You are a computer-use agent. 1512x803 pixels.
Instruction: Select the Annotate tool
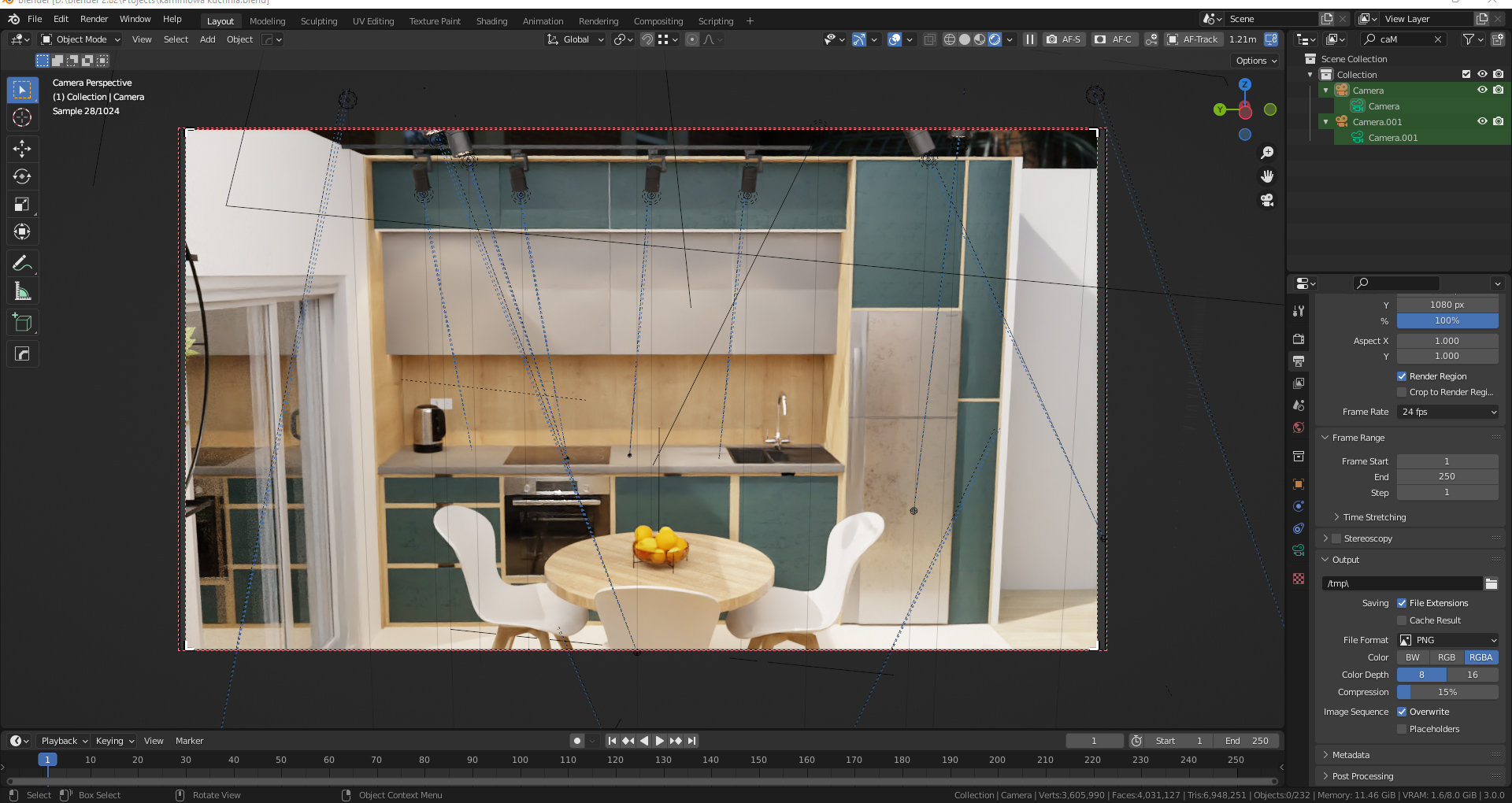coord(22,263)
